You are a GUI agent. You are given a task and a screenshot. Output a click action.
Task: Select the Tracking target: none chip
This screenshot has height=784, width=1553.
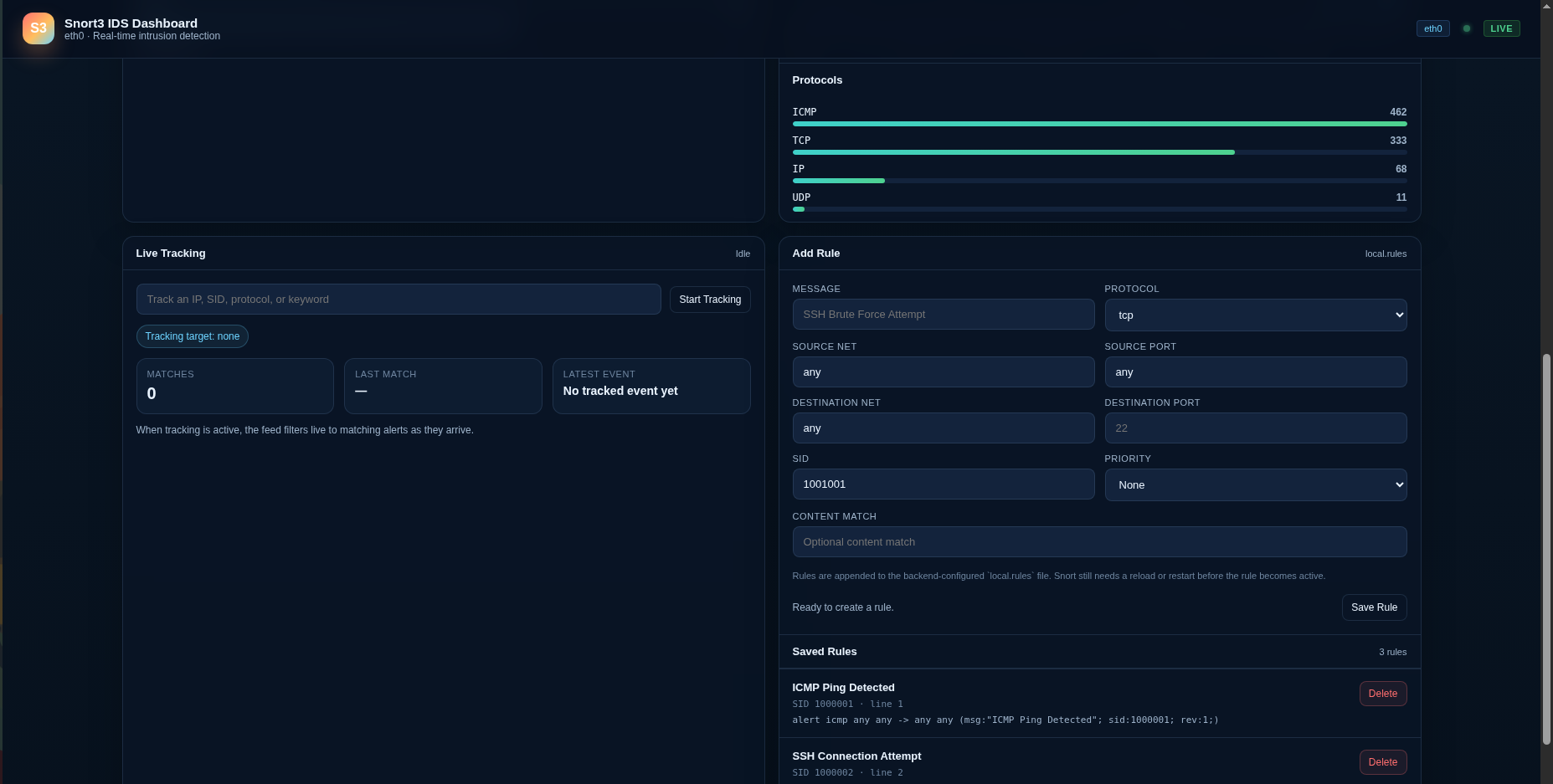point(192,336)
